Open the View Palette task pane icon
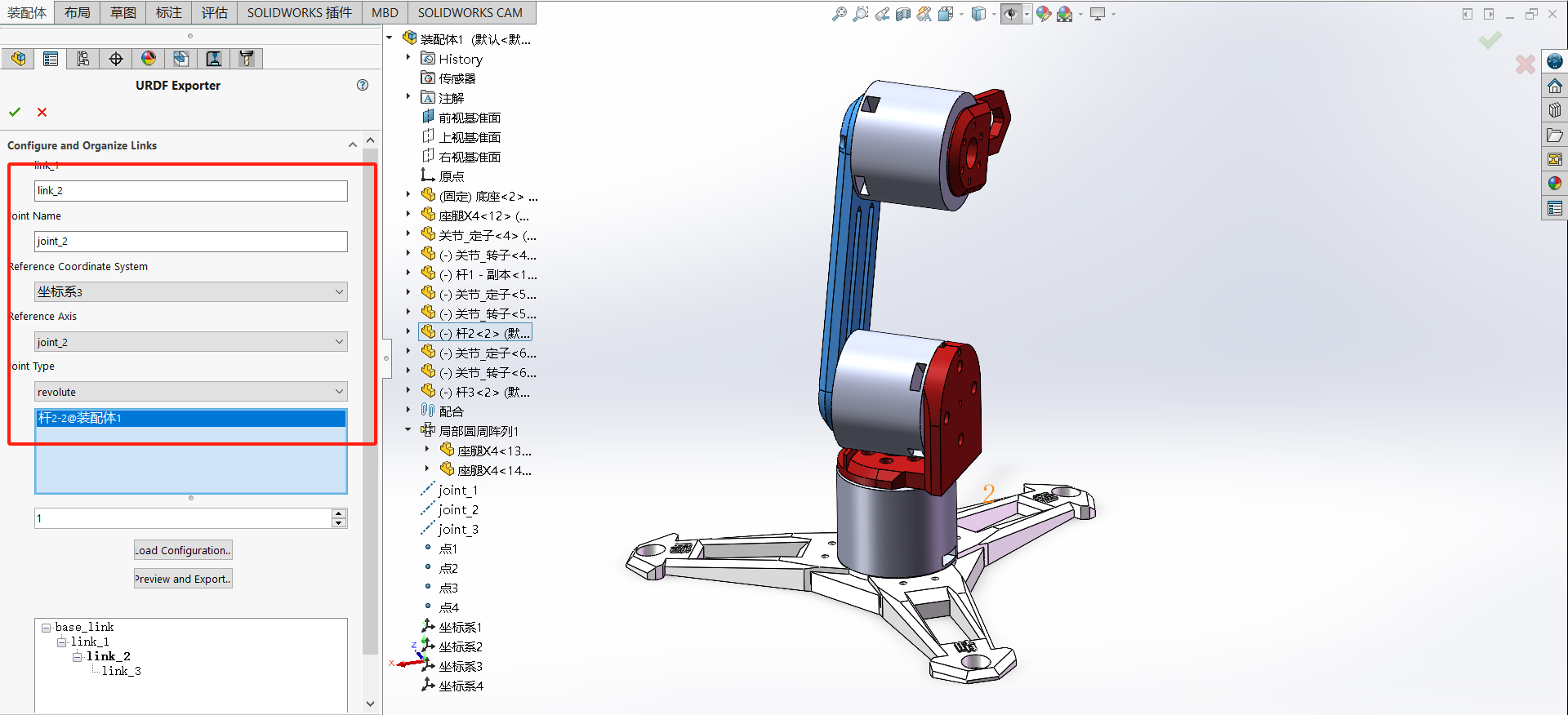 point(1555,159)
